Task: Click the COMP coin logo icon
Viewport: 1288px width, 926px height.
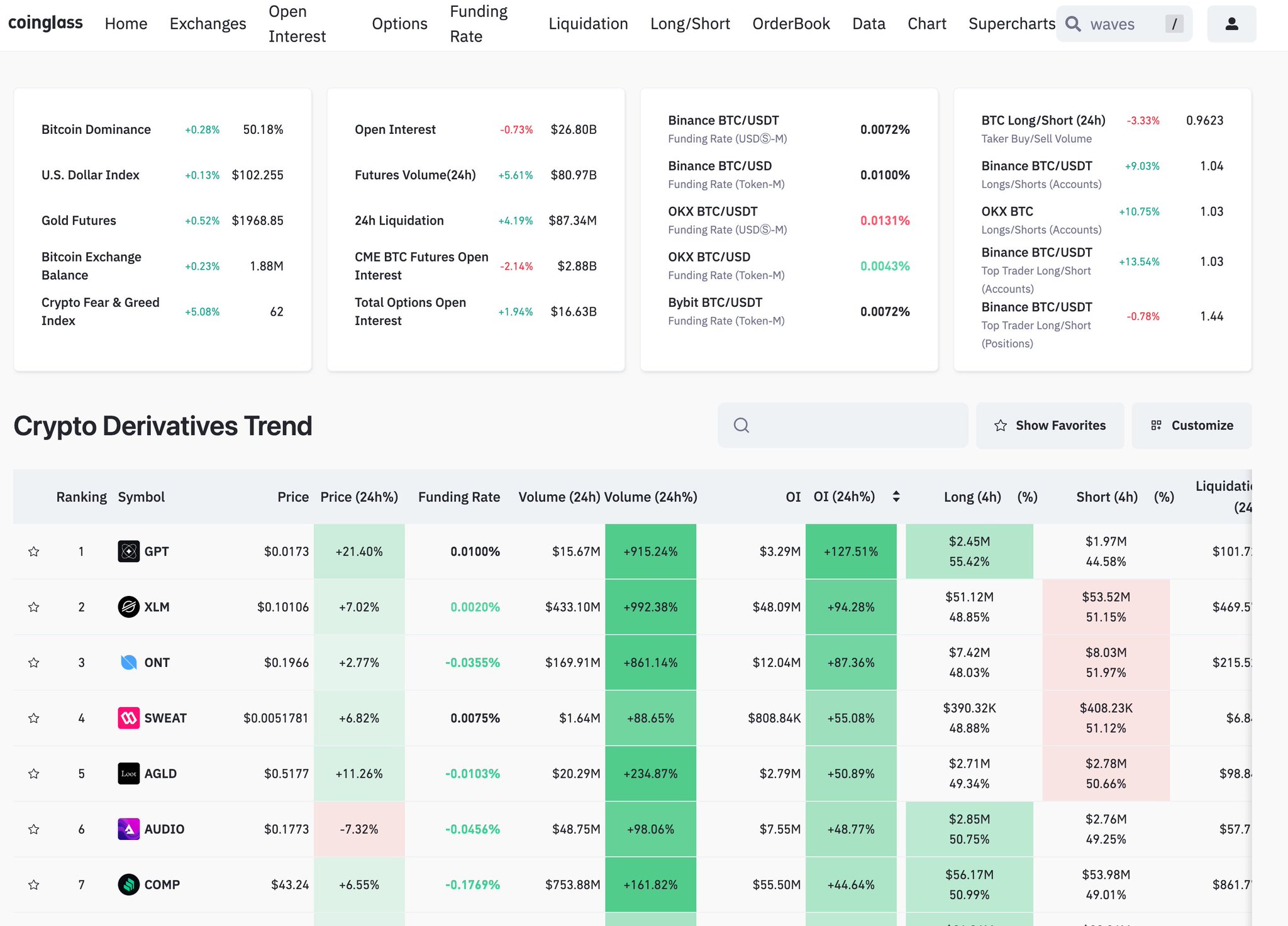Action: point(129,885)
